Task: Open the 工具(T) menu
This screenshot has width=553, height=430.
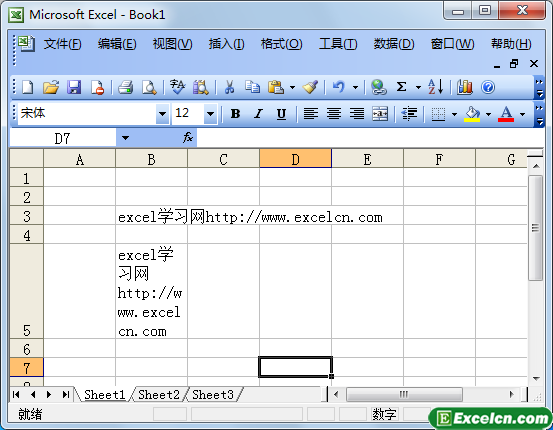Action: pyautogui.click(x=338, y=44)
